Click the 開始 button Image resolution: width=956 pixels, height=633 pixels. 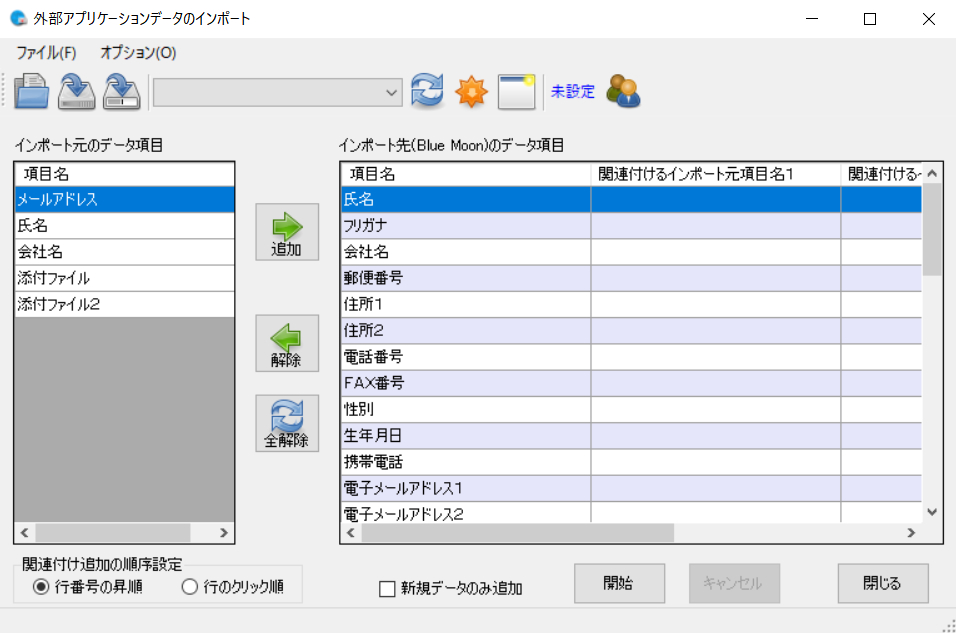click(619, 583)
